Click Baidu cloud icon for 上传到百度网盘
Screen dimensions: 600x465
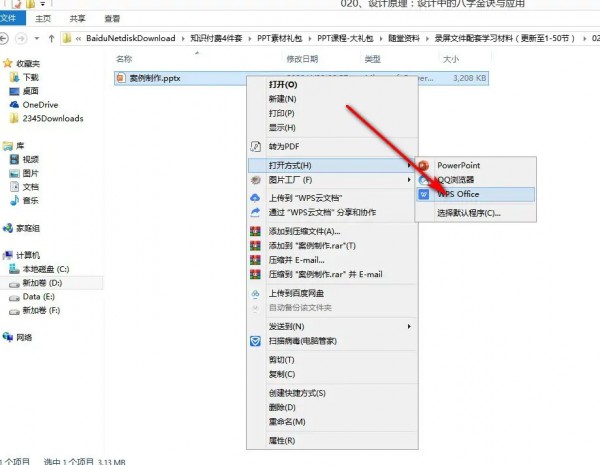tap(255, 294)
